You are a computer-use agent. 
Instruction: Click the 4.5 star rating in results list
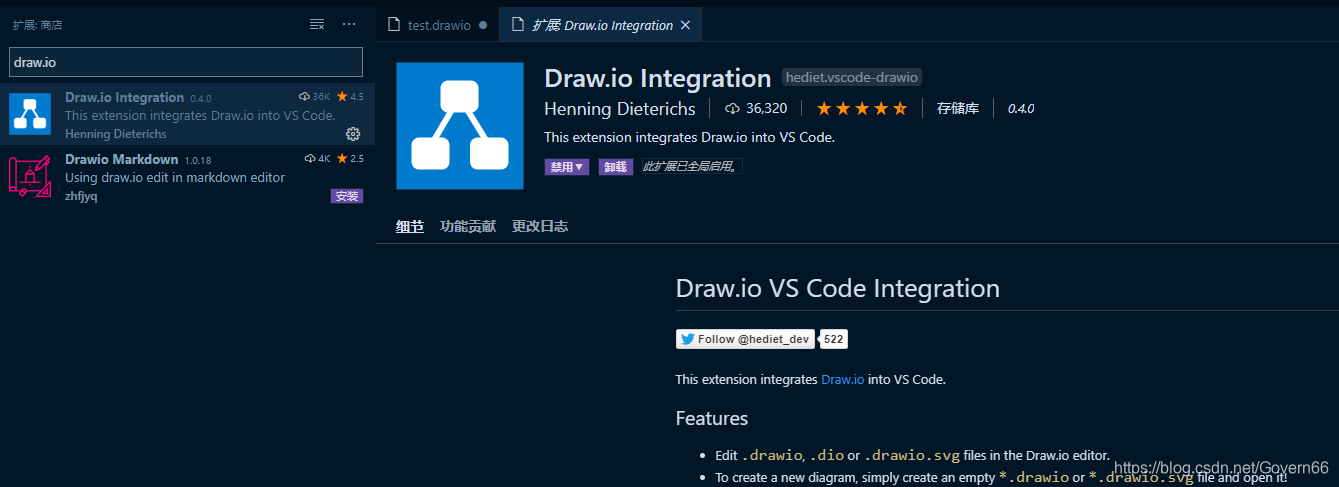pos(350,97)
